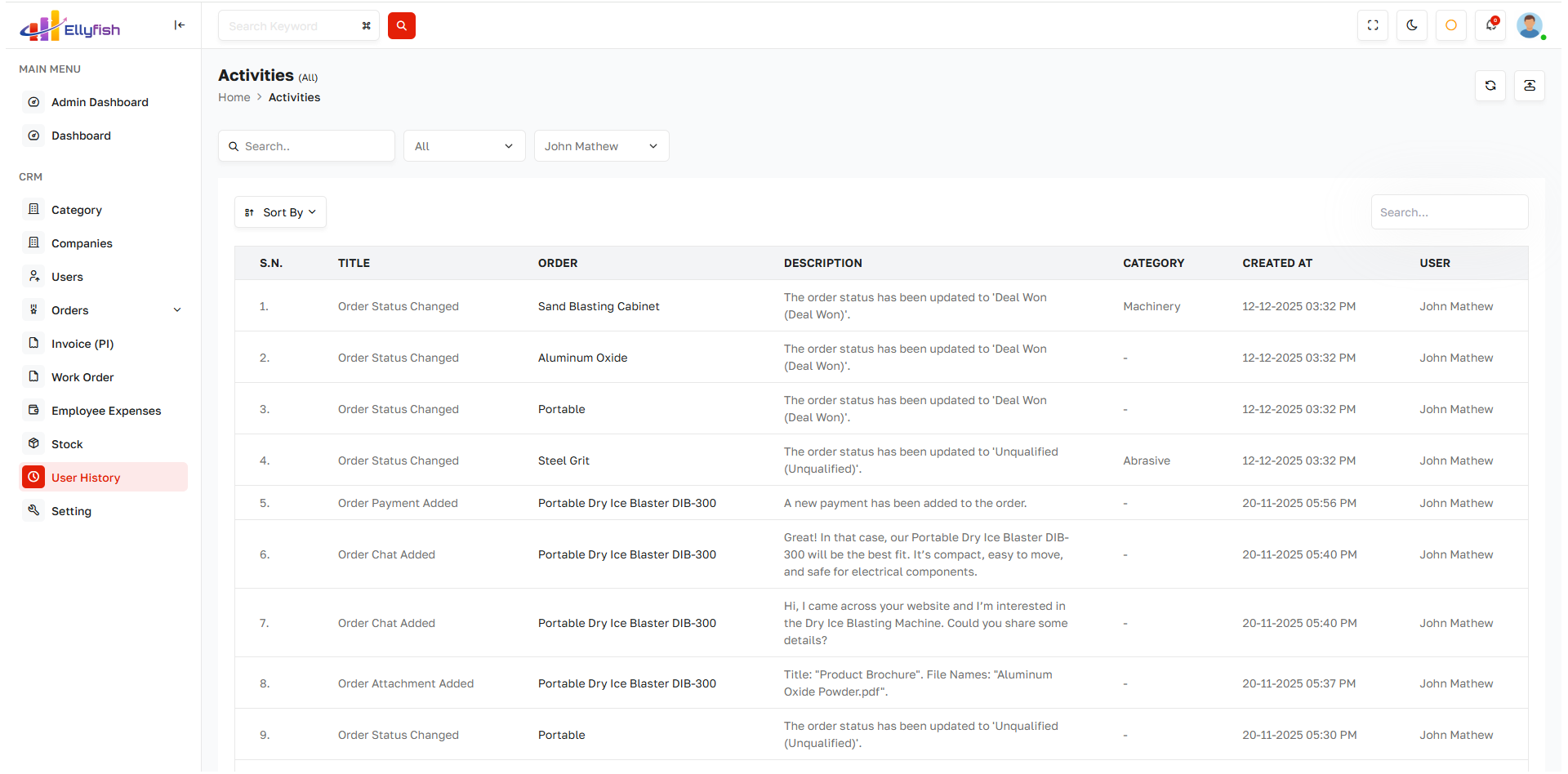Open the Sort By dropdown
Image resolution: width=1568 pixels, height=774 pixels.
(280, 212)
